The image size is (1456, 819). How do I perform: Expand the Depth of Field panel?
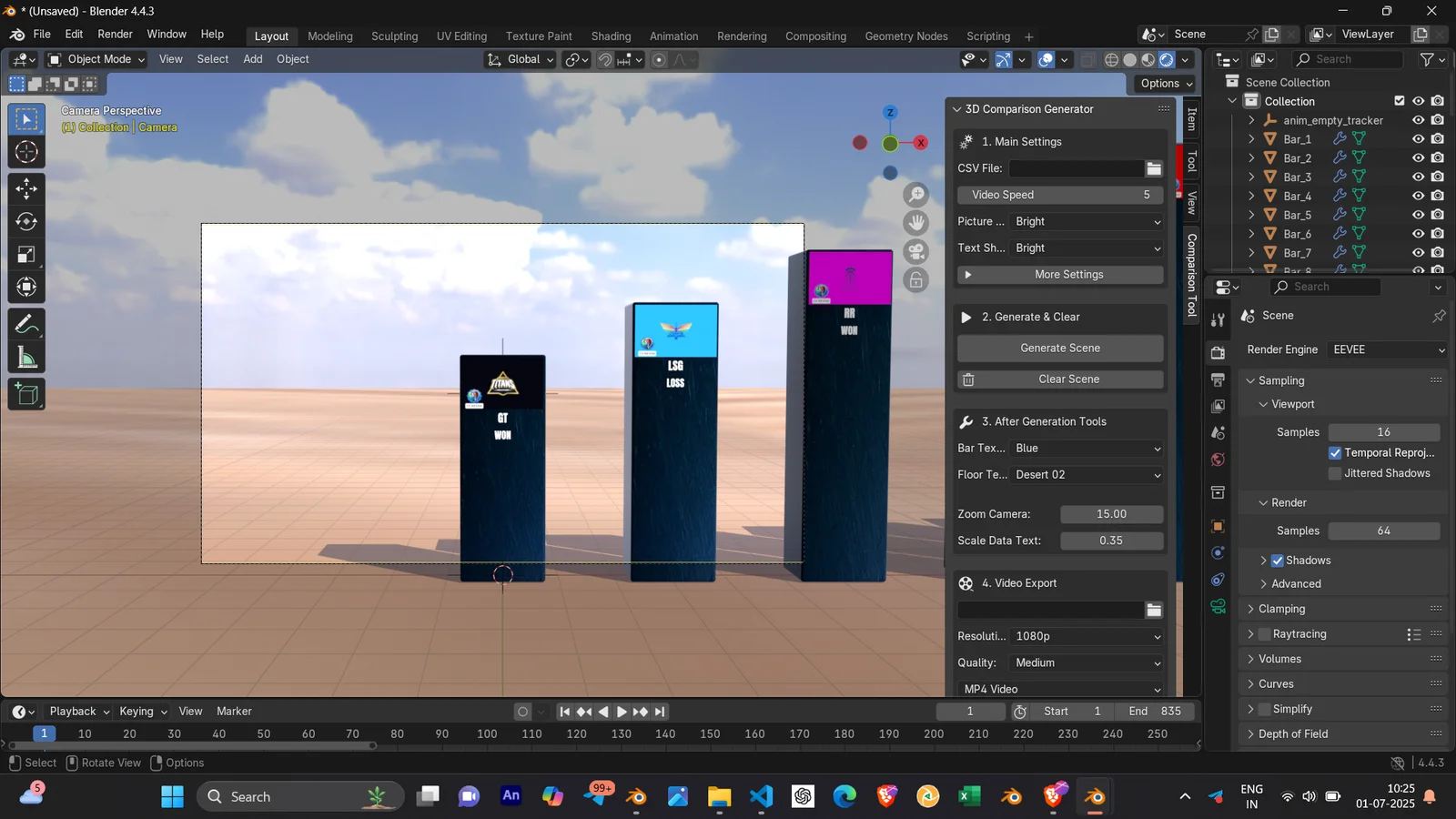click(x=1292, y=734)
